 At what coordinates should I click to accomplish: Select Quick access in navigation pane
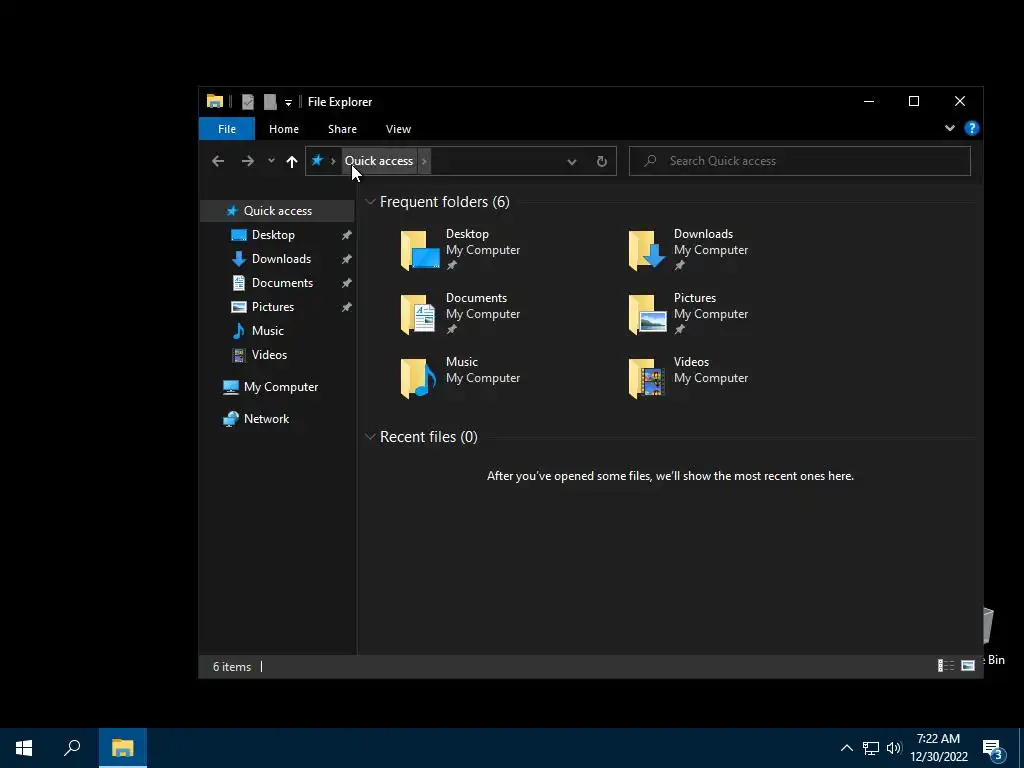(x=278, y=211)
